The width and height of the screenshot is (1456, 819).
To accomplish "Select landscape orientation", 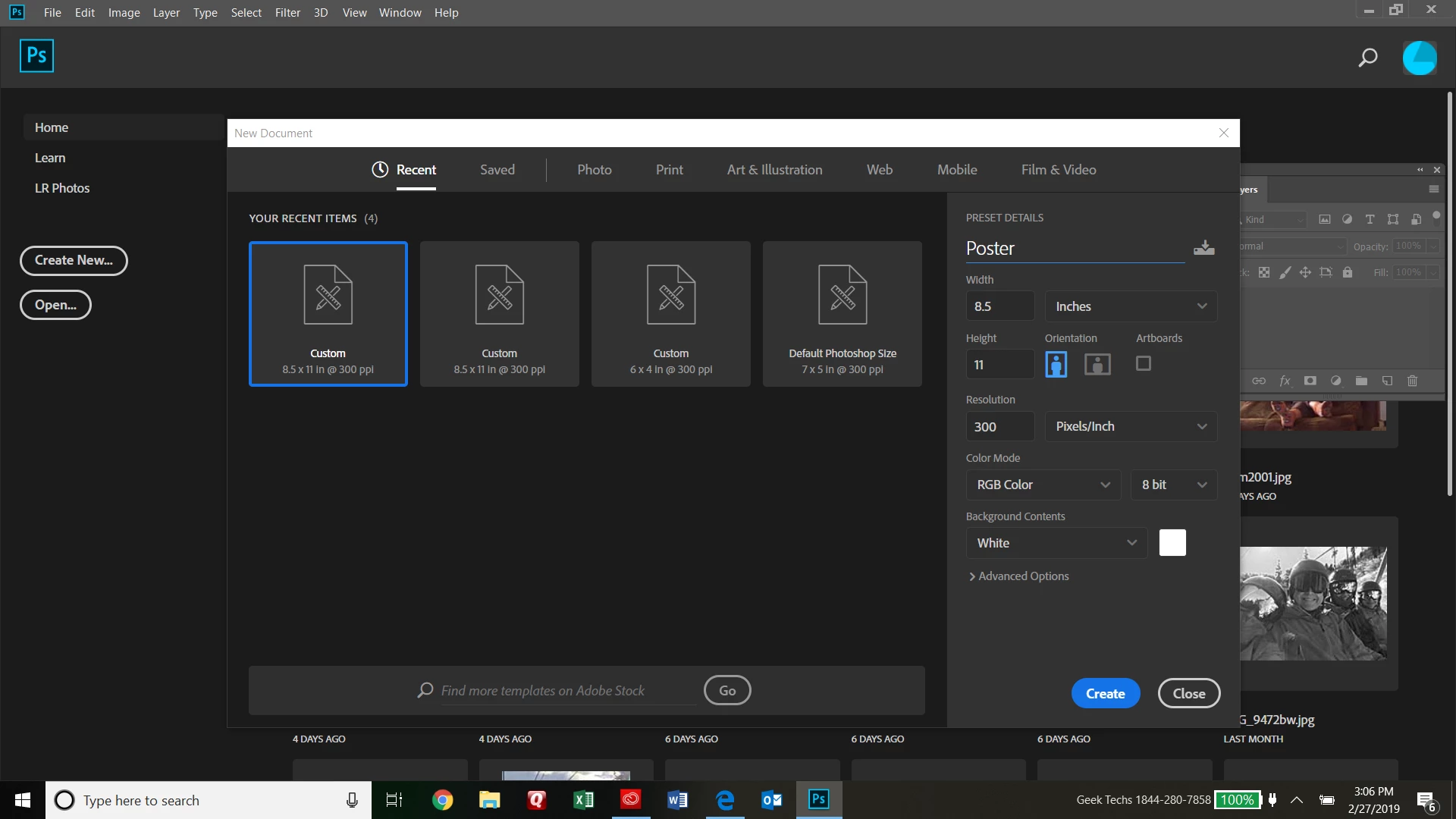I will pyautogui.click(x=1097, y=365).
